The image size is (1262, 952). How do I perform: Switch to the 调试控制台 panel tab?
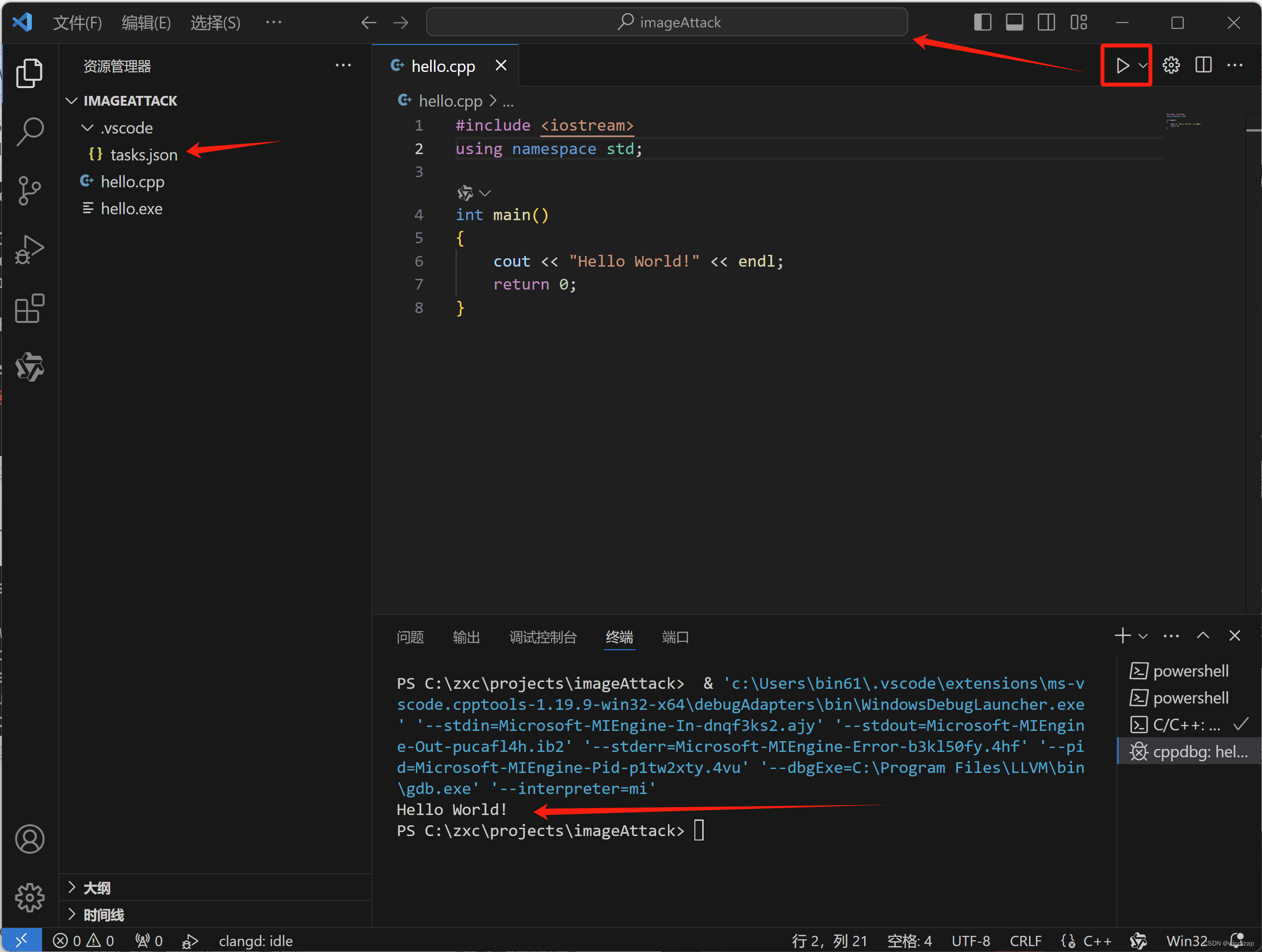543,637
